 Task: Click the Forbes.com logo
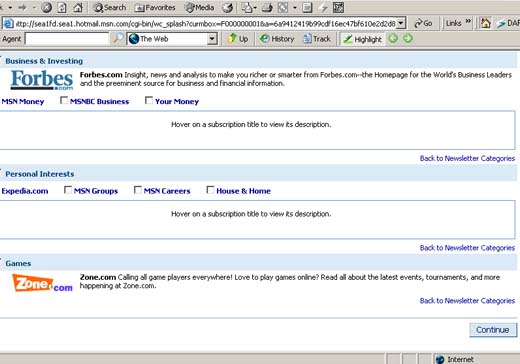[x=42, y=80]
